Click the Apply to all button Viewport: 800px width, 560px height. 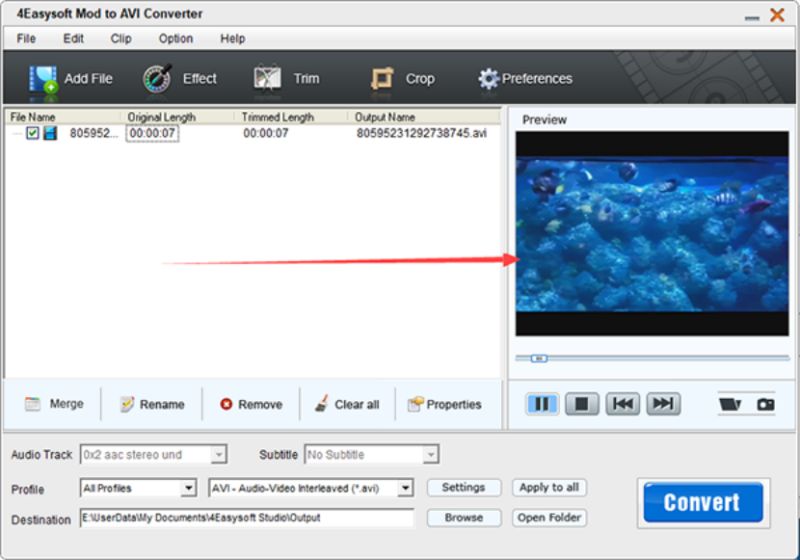[x=549, y=488]
